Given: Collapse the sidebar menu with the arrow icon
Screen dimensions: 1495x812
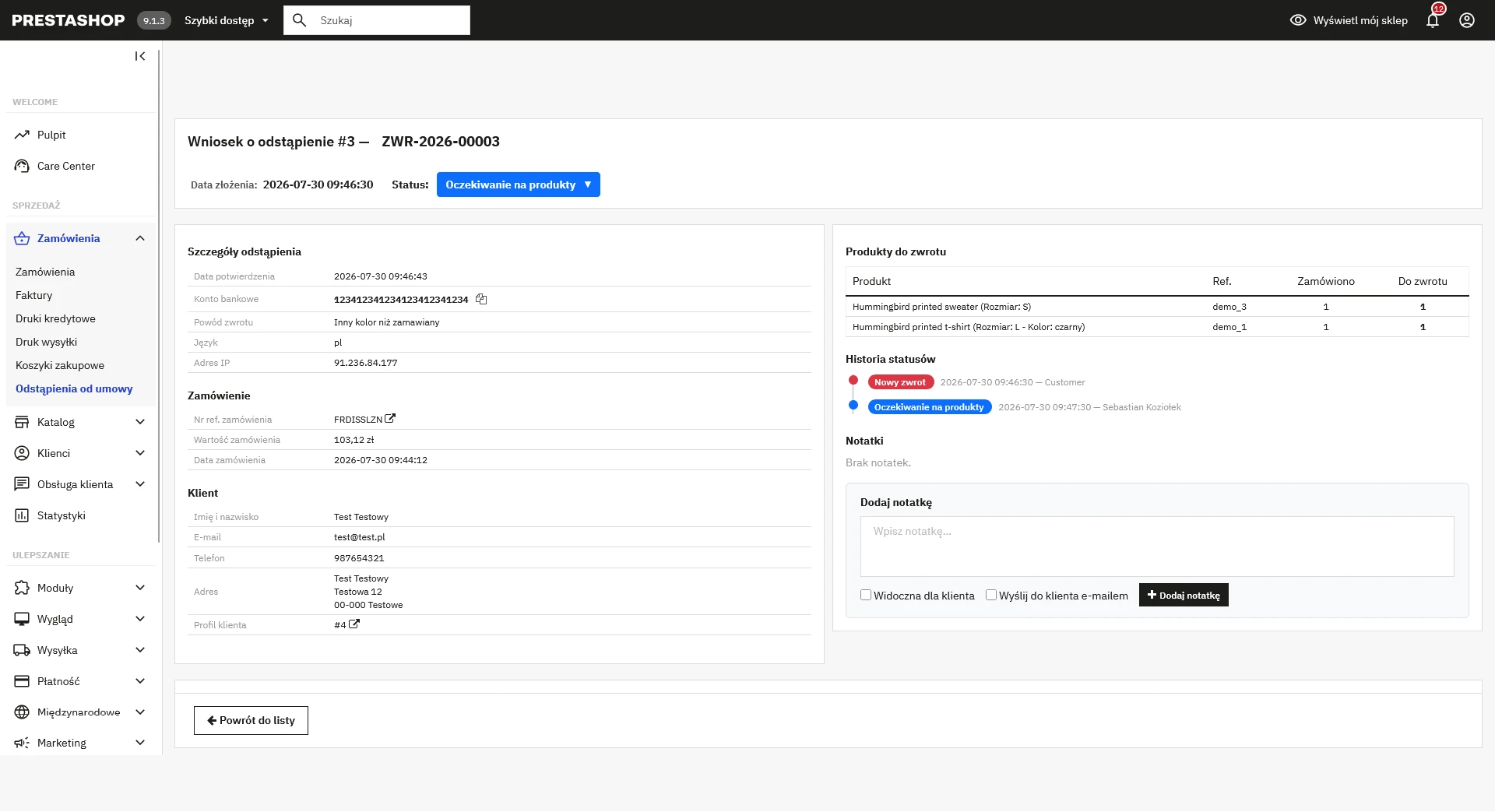Looking at the screenshot, I should tap(140, 56).
